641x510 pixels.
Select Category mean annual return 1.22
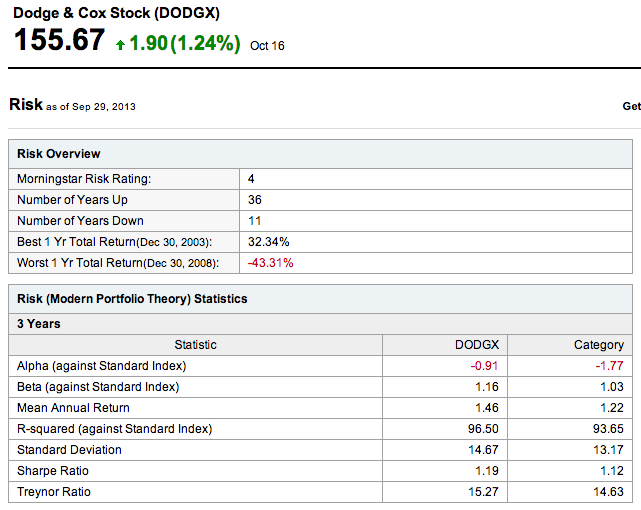click(x=612, y=408)
